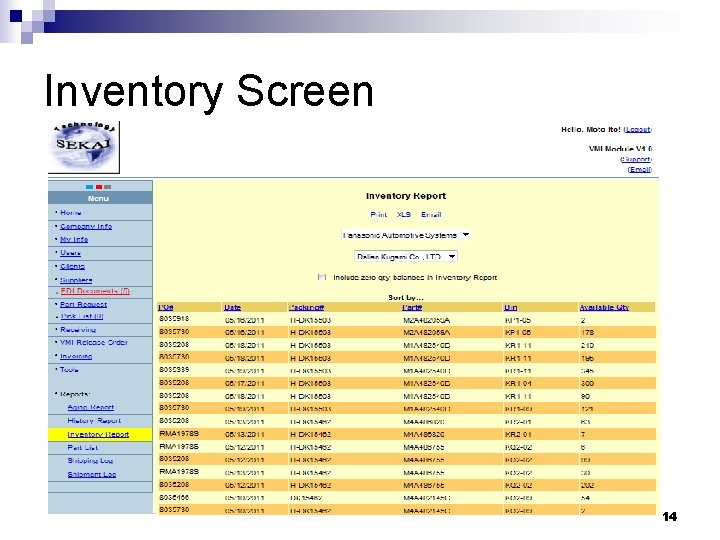Open the Dalian Kugami Co., LTD dropdown
The width and height of the screenshot is (720, 540).
click(406, 256)
